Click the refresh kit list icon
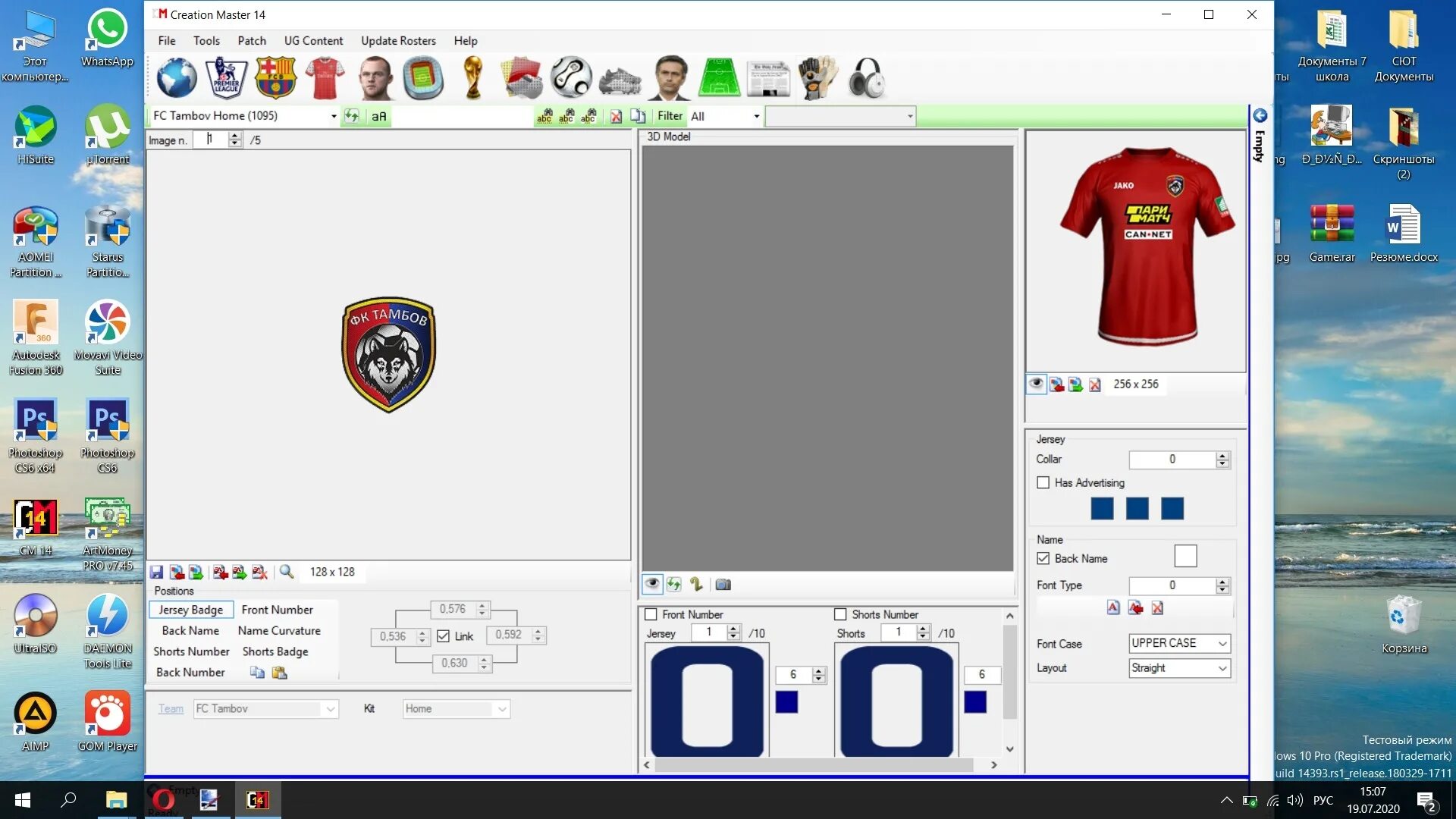 point(351,116)
